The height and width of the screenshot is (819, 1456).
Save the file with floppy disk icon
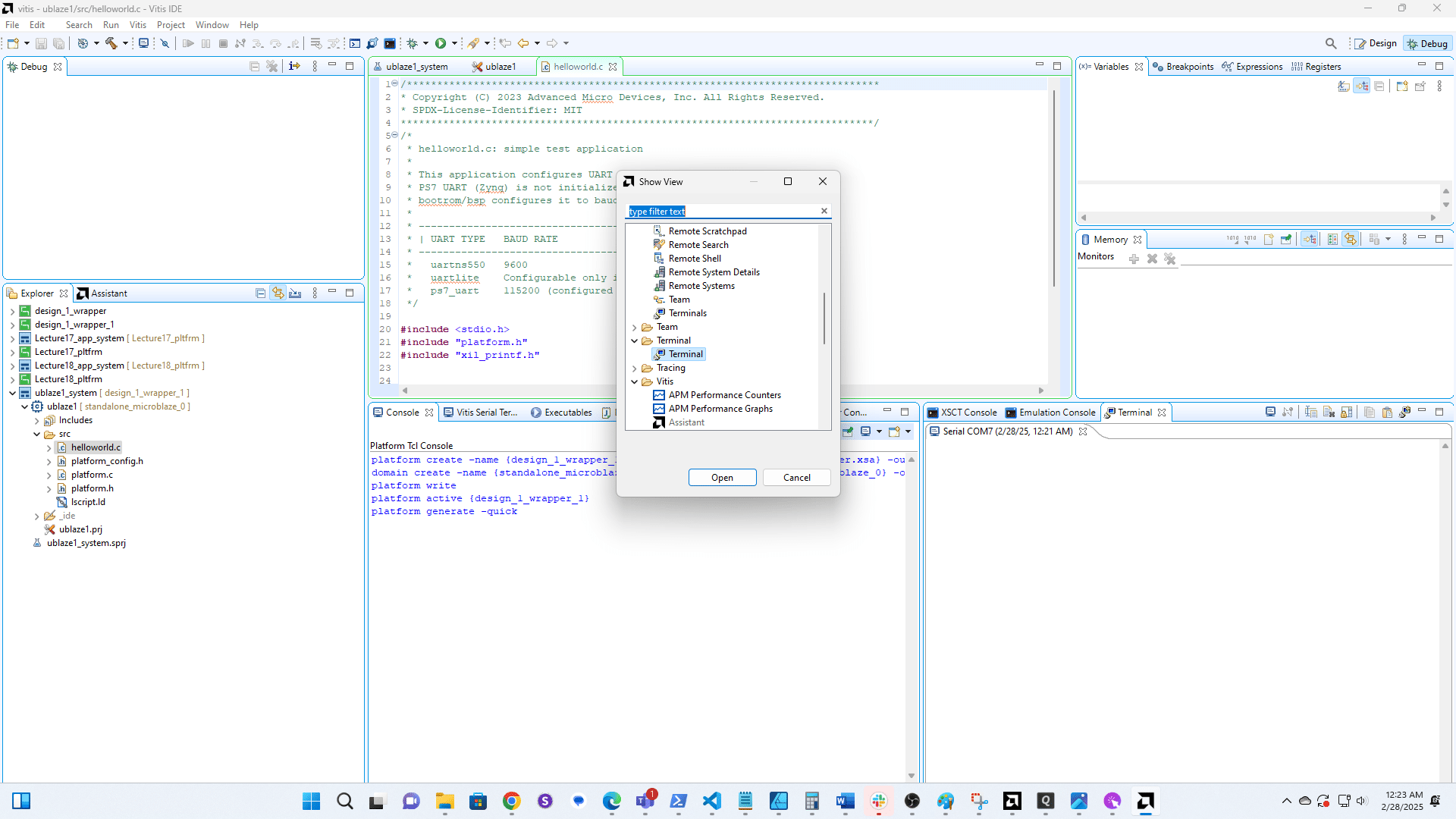41,43
